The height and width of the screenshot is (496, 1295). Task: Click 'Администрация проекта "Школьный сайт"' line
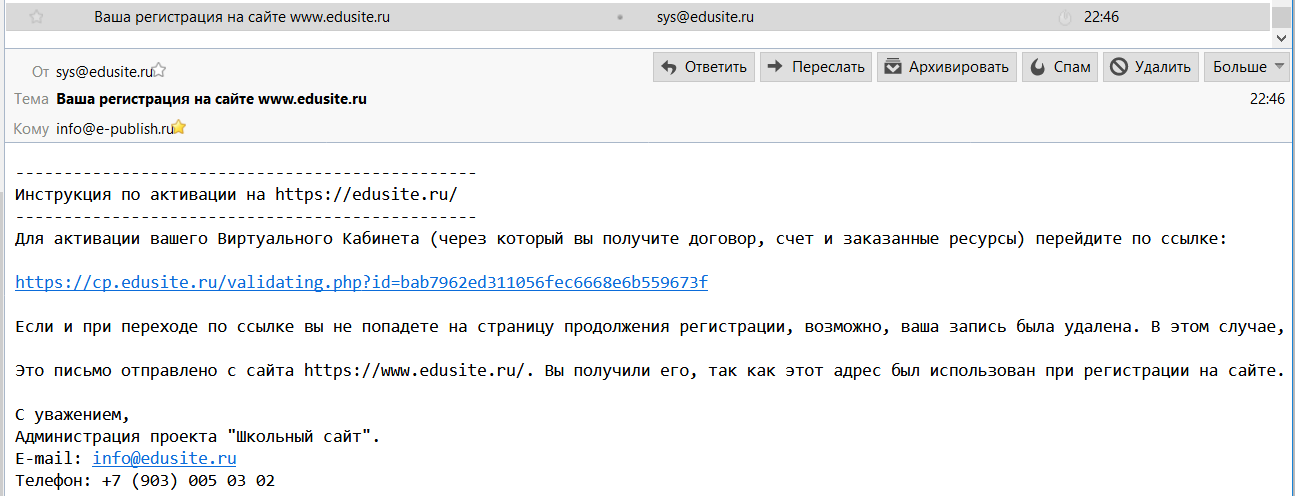tap(198, 436)
